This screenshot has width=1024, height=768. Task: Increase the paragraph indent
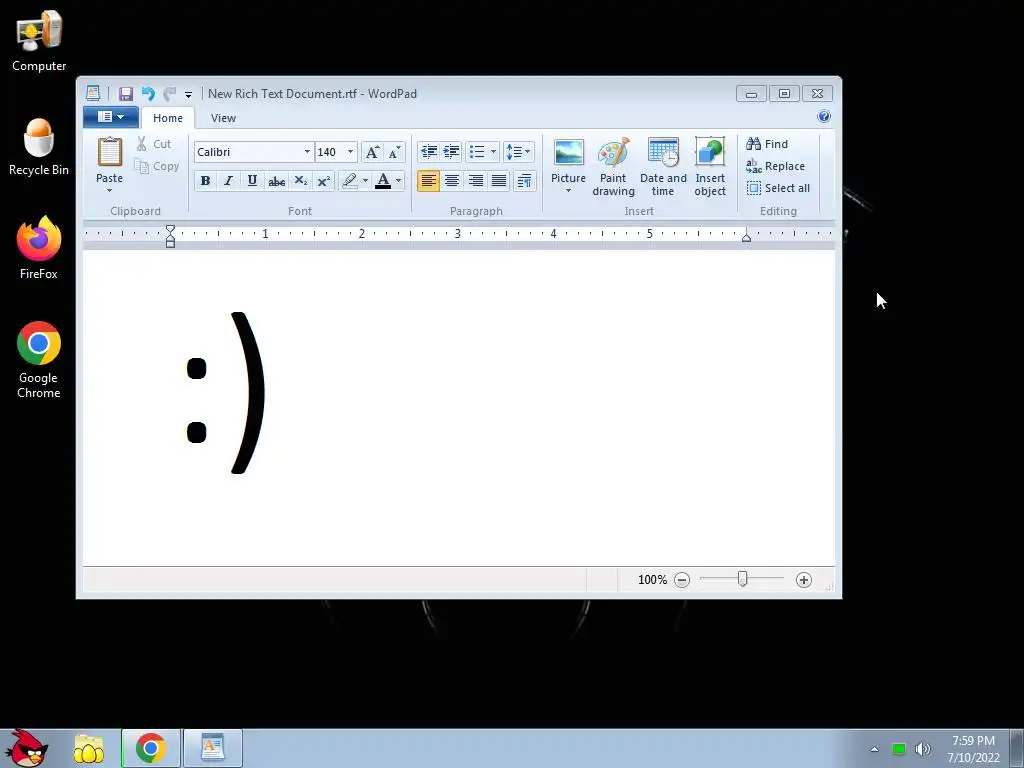click(x=451, y=152)
